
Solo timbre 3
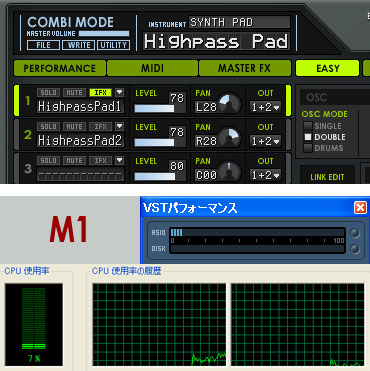click(x=48, y=160)
